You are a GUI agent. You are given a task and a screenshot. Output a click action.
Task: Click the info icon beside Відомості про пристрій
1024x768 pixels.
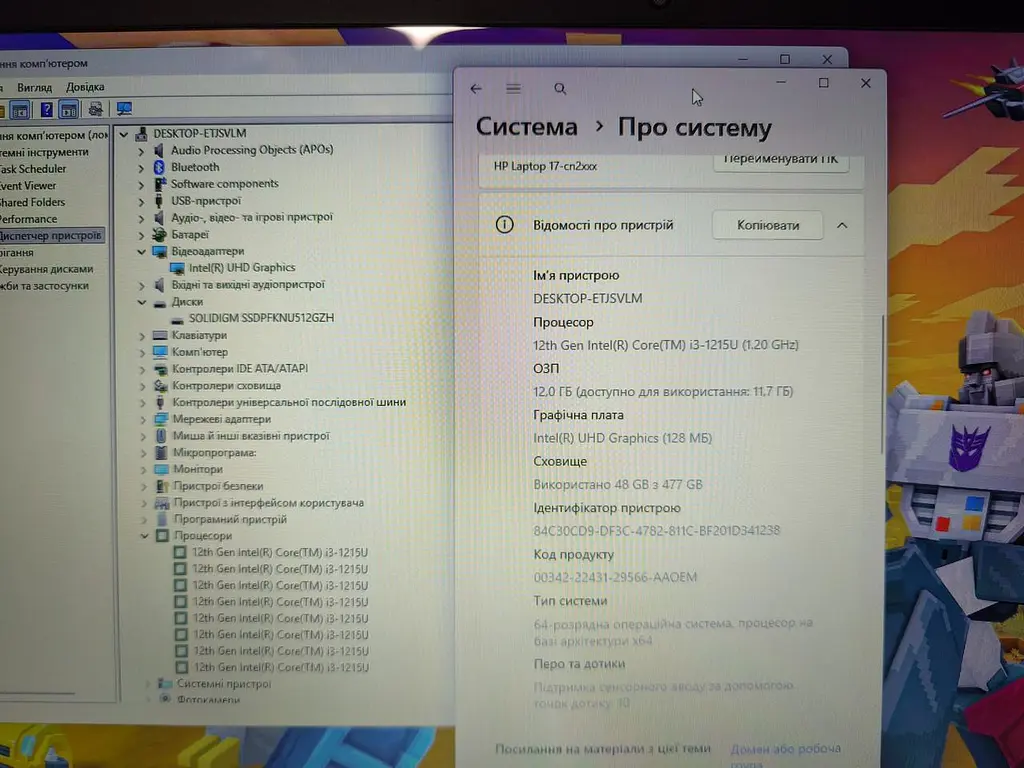[x=504, y=225]
